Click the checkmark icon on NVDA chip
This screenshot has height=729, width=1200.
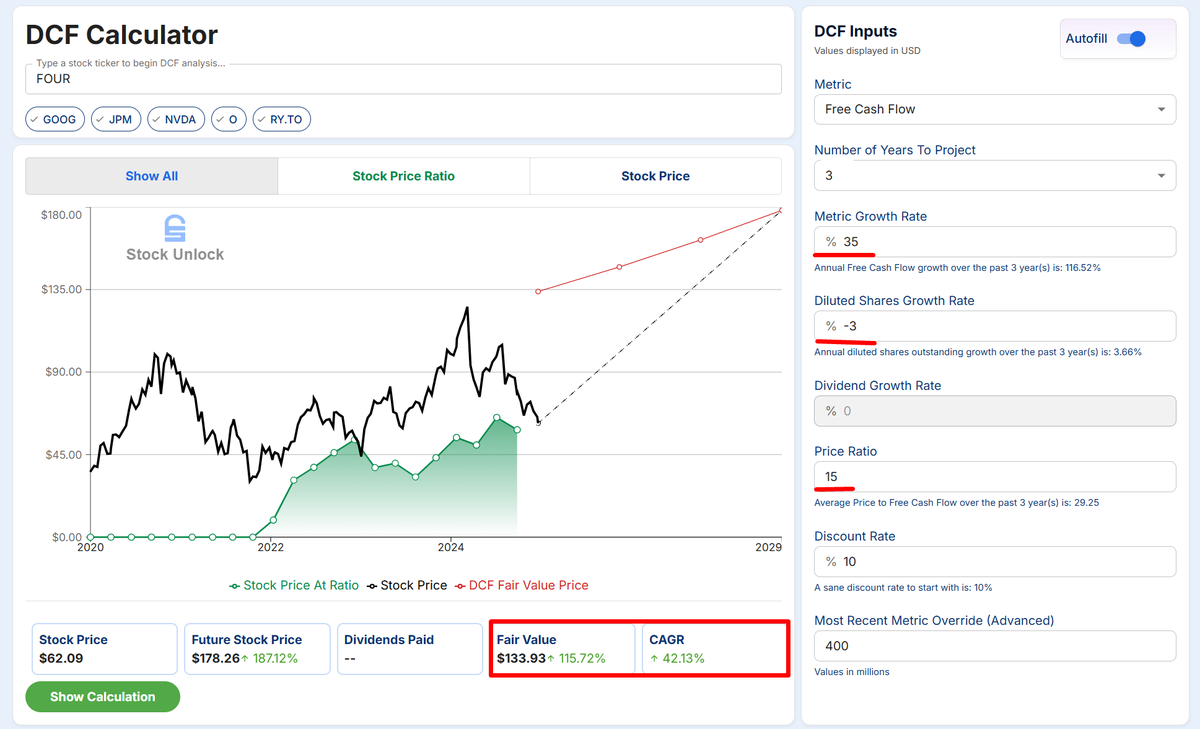pos(157,119)
